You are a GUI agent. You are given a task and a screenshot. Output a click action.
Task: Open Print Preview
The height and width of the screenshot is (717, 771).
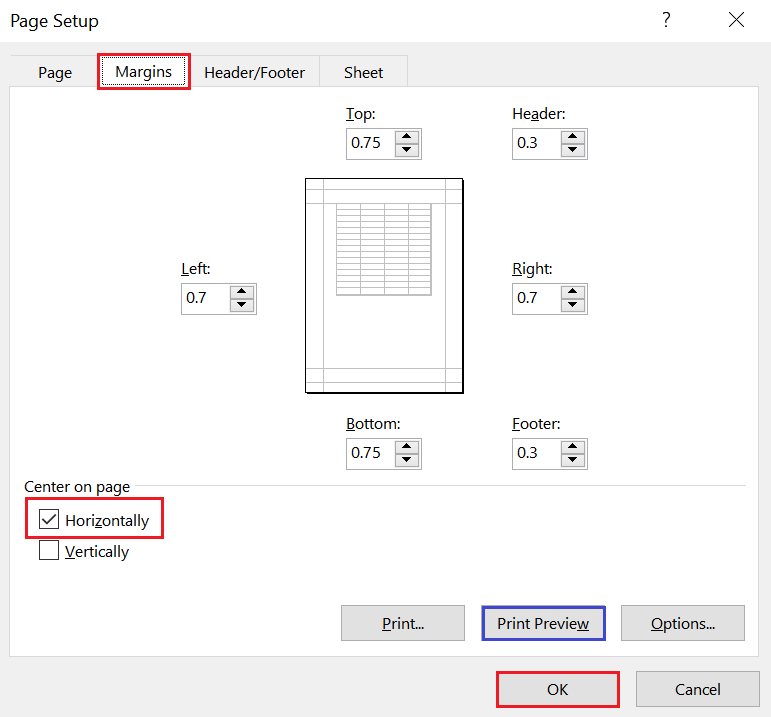click(543, 623)
